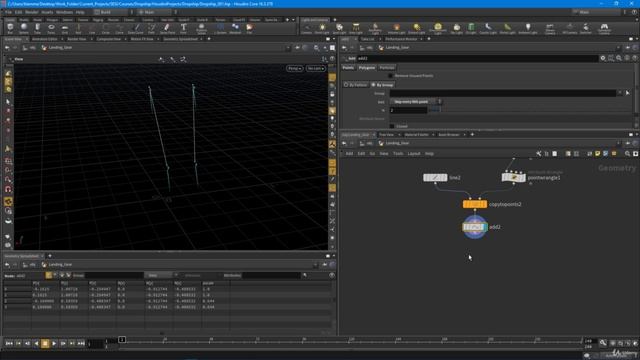Screen dimensions: 640x360
Task: Click the gear icon in parameter pane
Action: [603, 58]
